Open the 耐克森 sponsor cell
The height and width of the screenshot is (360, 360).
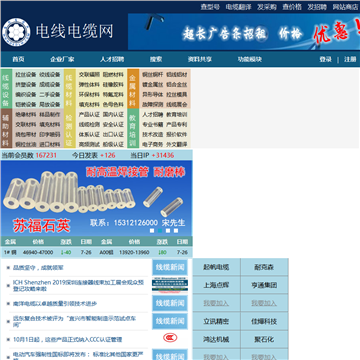coord(264,267)
